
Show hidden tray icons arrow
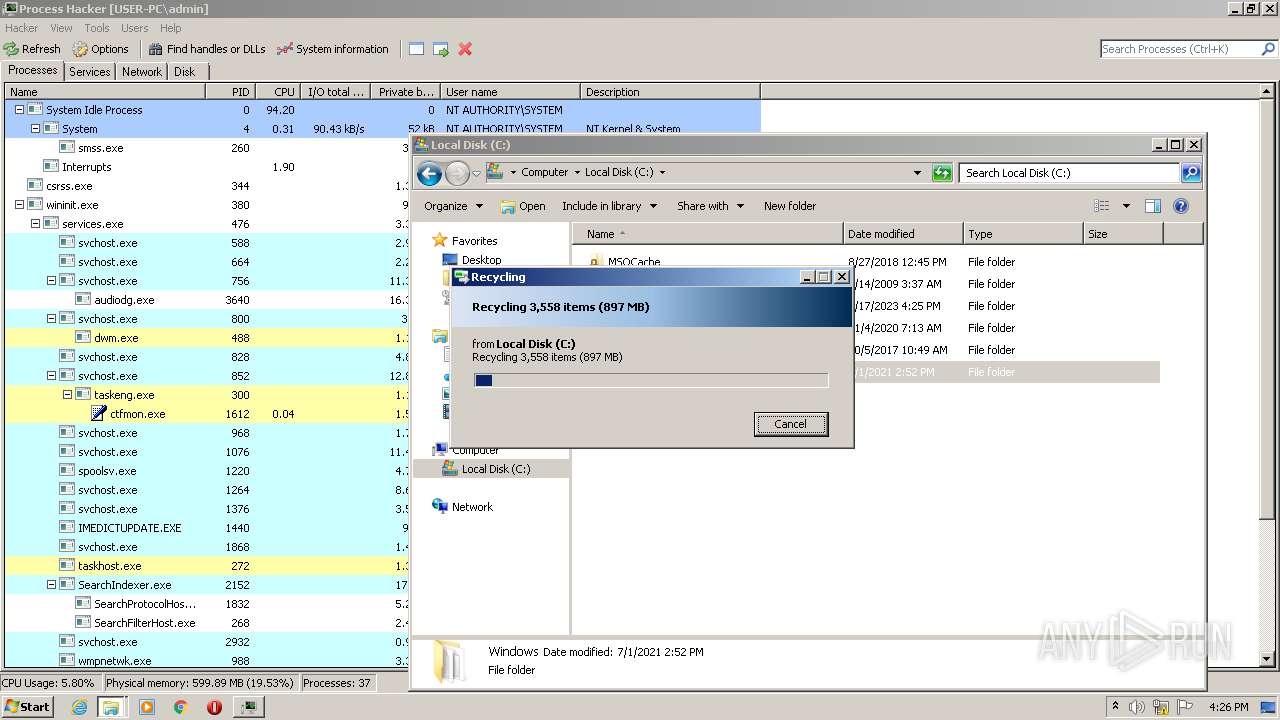coord(1116,706)
